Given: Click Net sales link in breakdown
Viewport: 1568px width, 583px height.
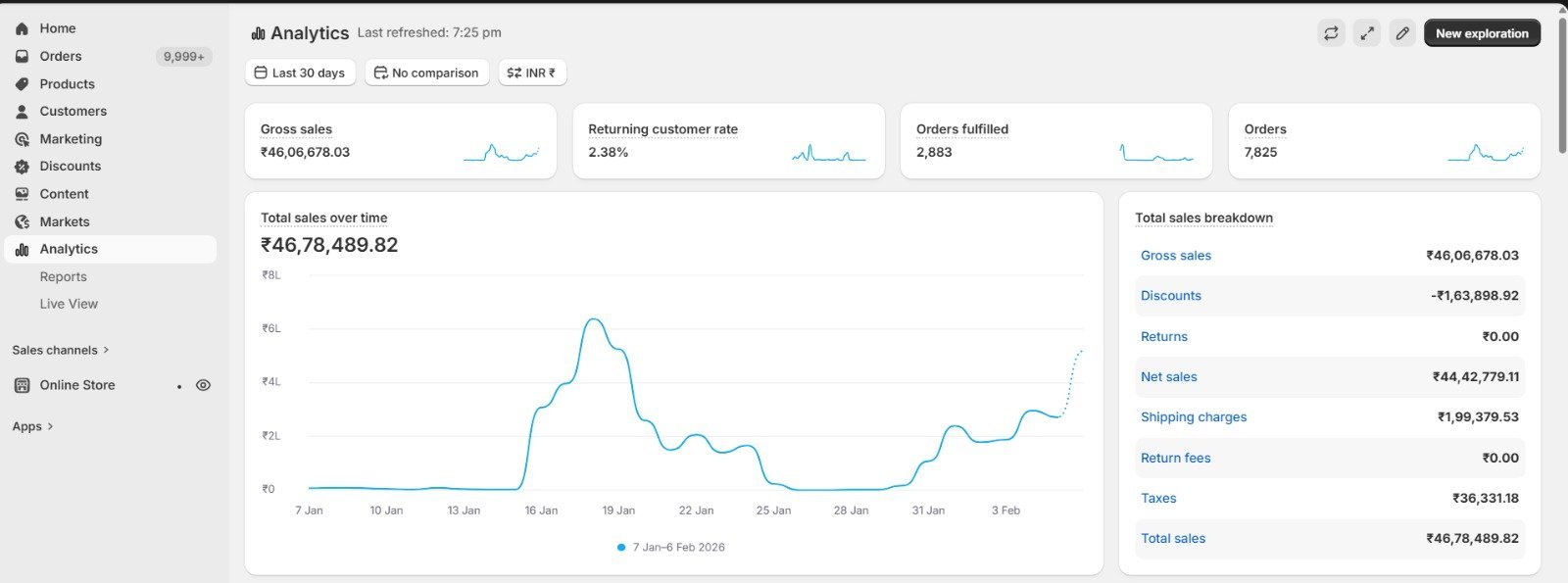Looking at the screenshot, I should [x=1169, y=377].
